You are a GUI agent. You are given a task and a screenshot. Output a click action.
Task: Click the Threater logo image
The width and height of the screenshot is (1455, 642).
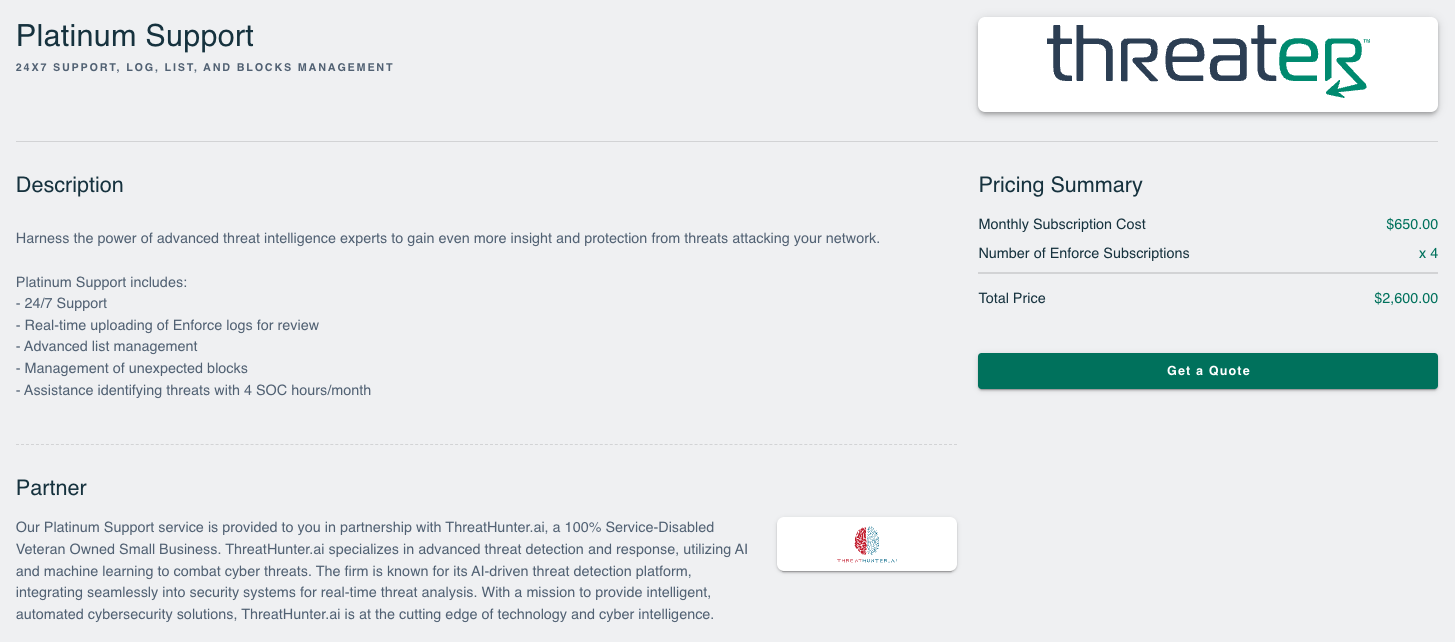[x=1208, y=64]
